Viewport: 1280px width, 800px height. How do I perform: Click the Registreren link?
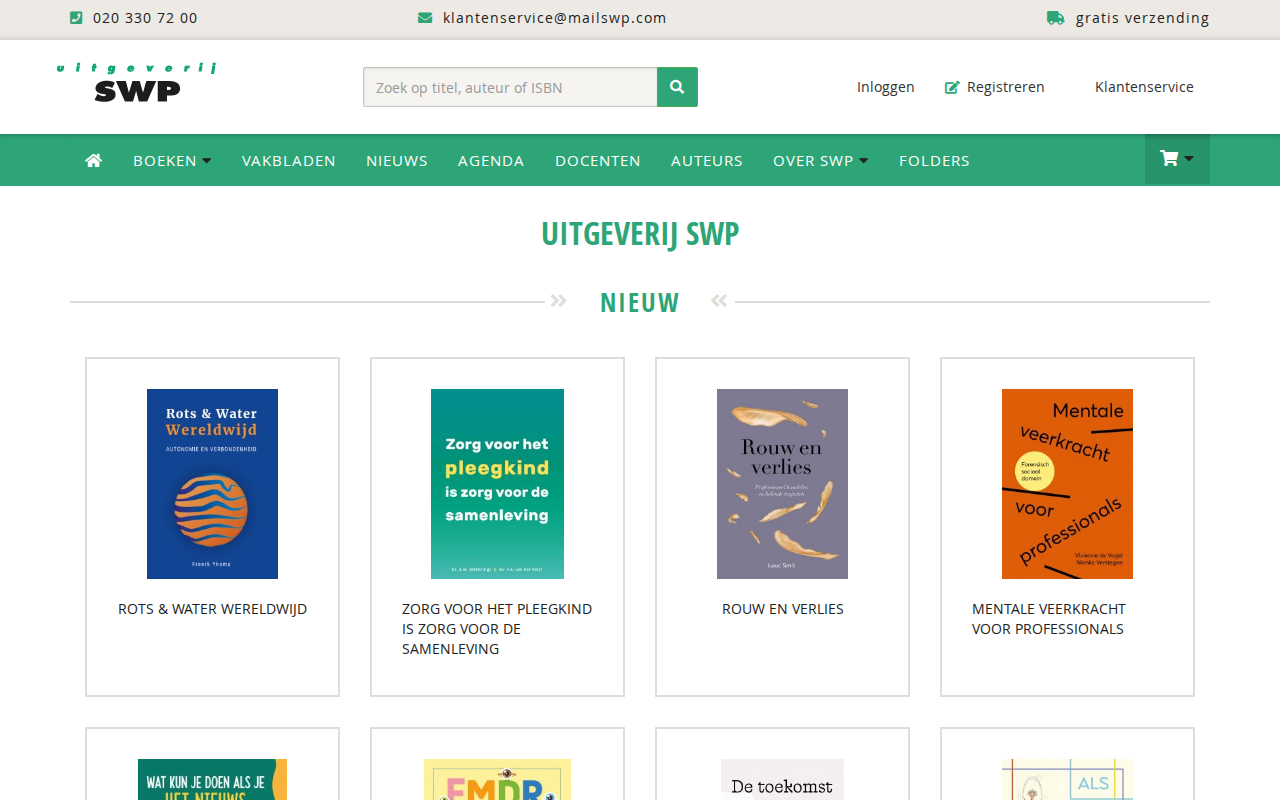tap(1006, 87)
